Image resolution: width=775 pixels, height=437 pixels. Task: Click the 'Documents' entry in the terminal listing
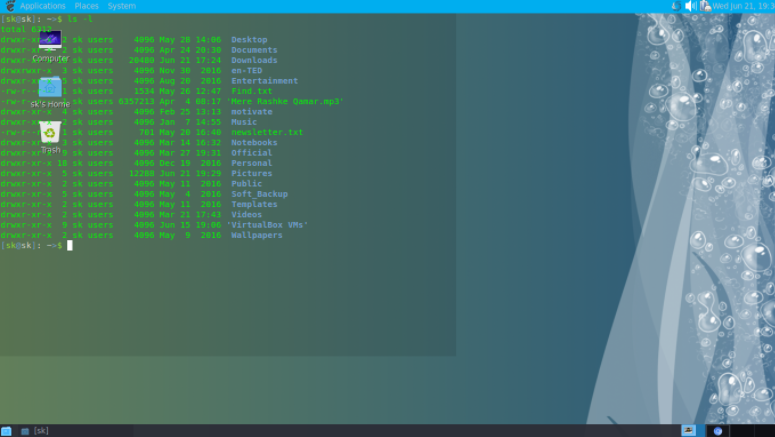tap(254, 50)
